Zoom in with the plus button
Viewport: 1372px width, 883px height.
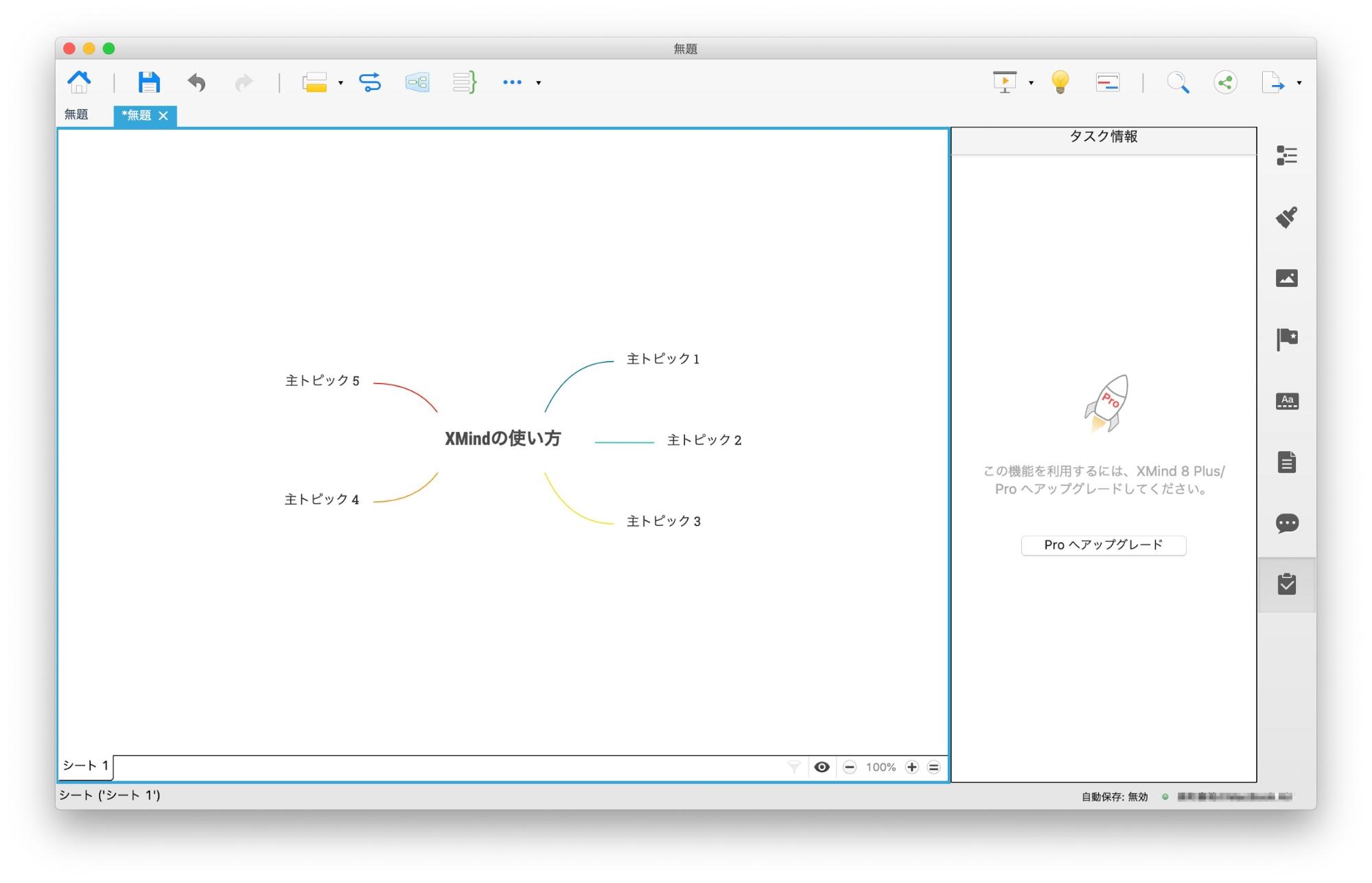(911, 767)
